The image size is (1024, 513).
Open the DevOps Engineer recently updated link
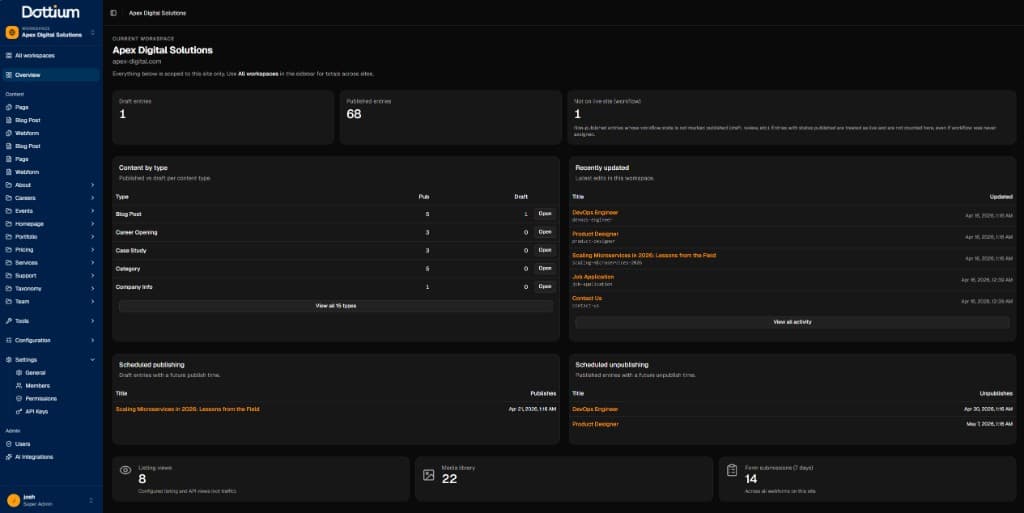[x=595, y=212]
